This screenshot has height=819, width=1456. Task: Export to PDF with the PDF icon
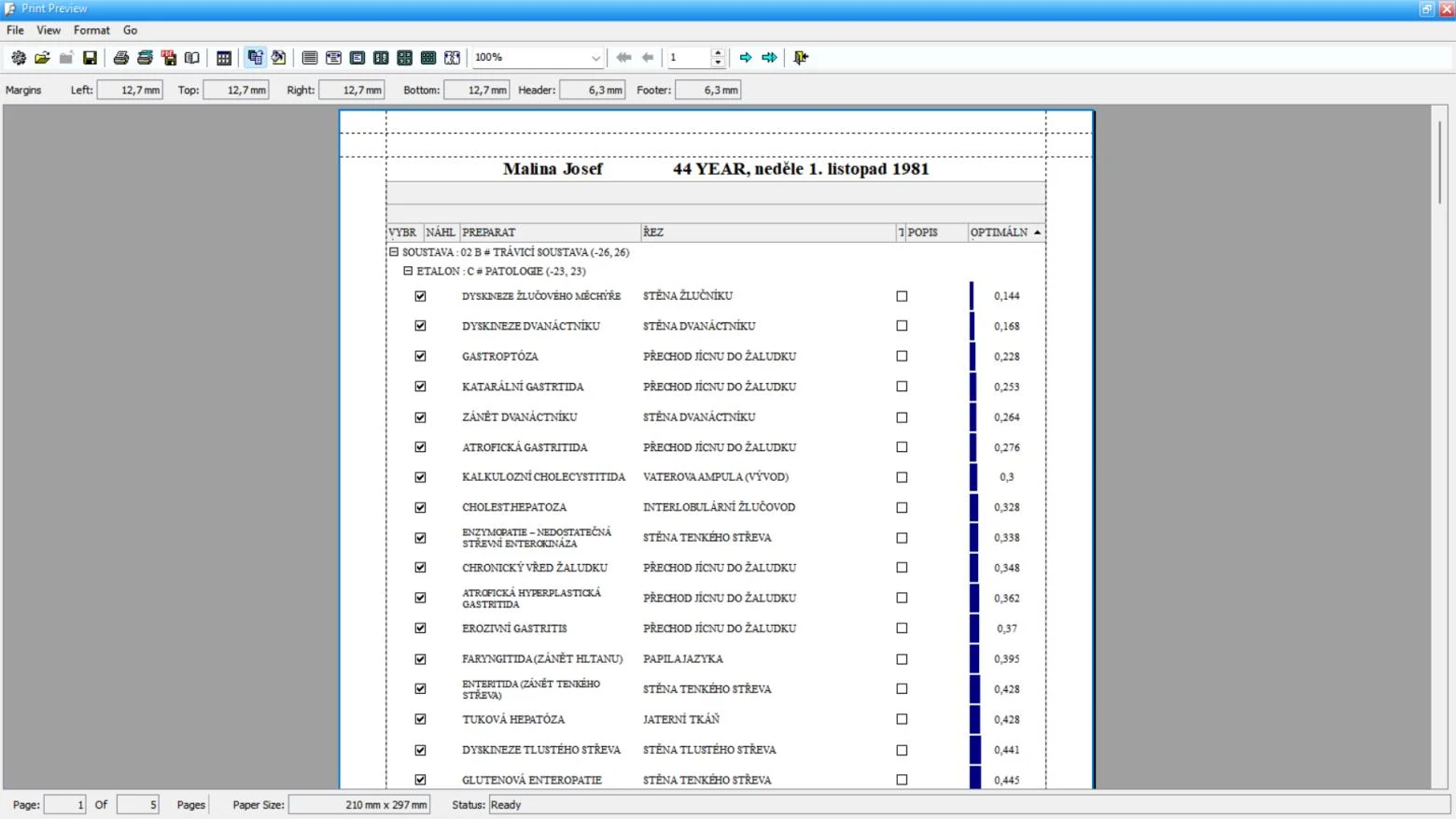pos(169,58)
